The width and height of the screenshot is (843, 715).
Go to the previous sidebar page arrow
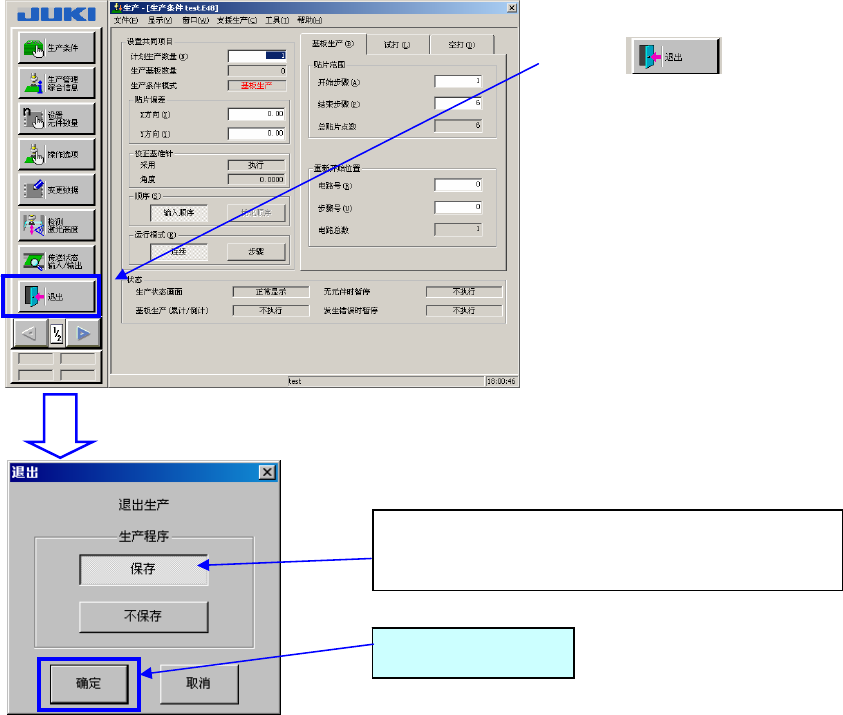[30, 334]
